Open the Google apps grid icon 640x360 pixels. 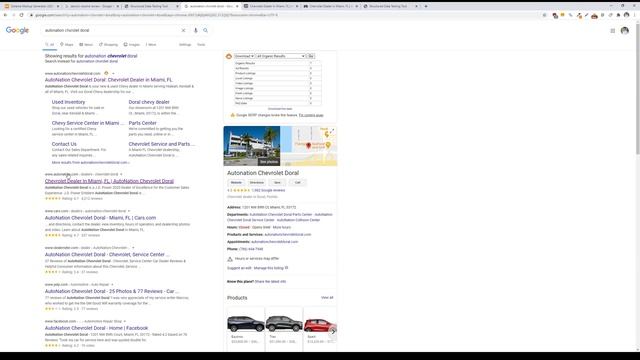[x=613, y=31]
